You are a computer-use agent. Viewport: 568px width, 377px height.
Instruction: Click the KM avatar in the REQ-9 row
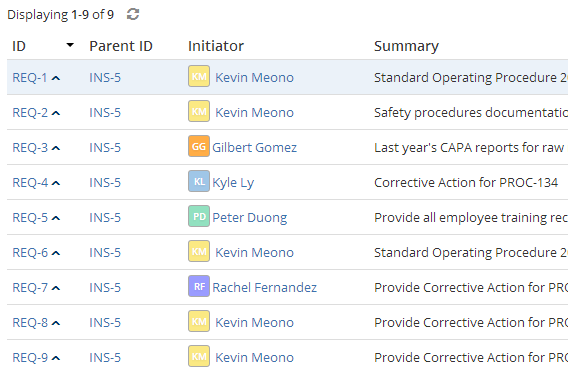tap(199, 356)
